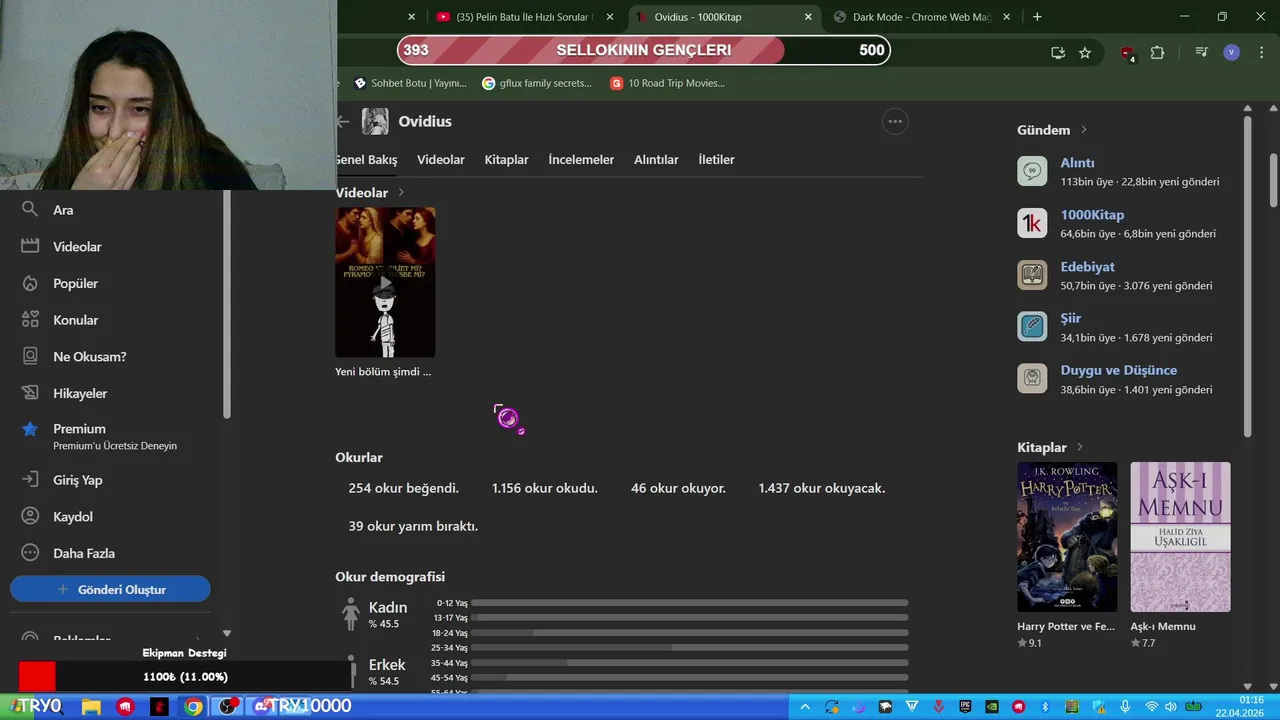The height and width of the screenshot is (720, 1280).
Task: Open the Aşk-ı Memnu book cover
Action: (x=1180, y=537)
